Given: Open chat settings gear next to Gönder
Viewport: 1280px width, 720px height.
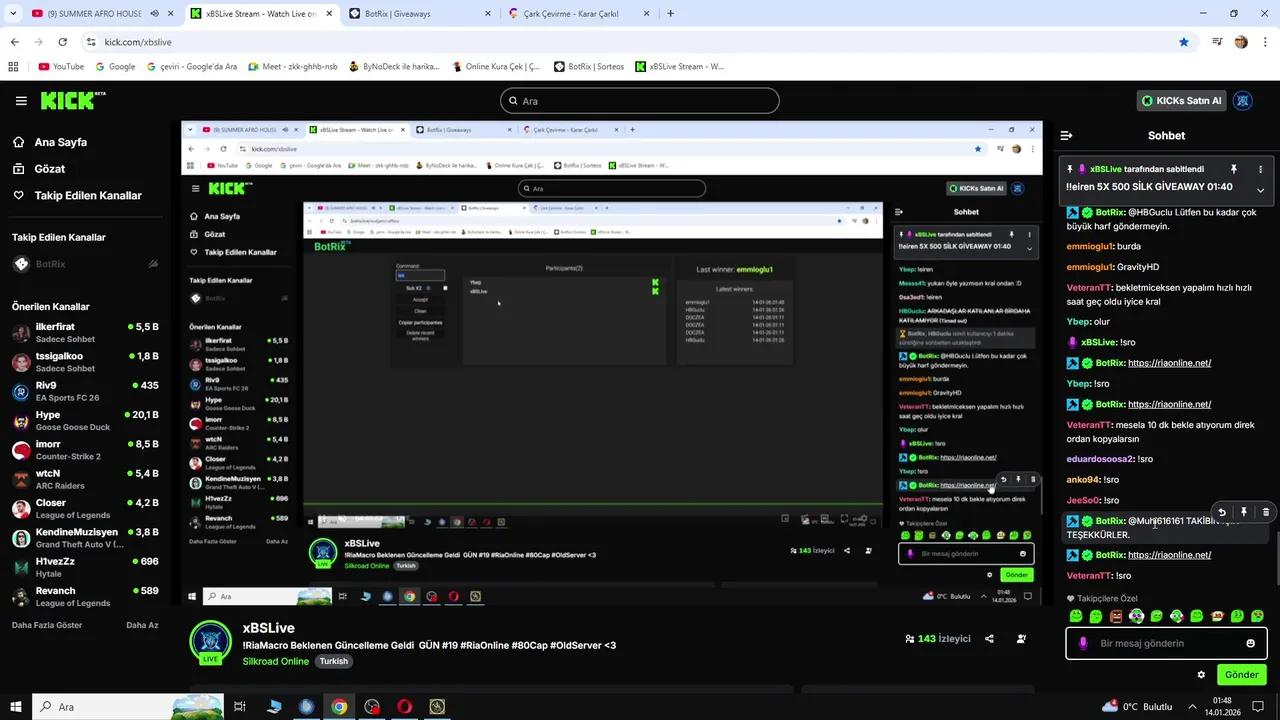Looking at the screenshot, I should click(1201, 675).
